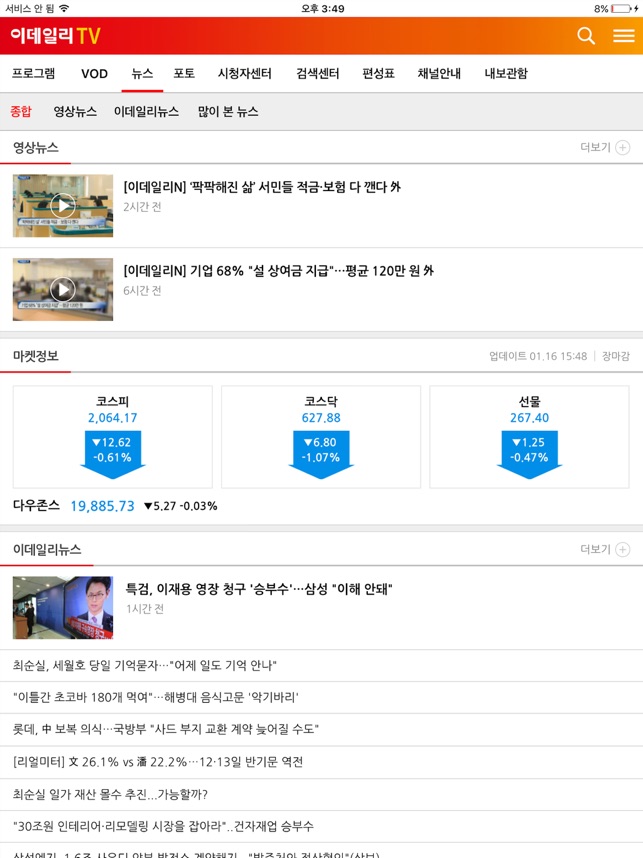Viewport: 643px width, 858px height.
Task: Select the 많이 본 뉴스 sub-tab
Action: [x=228, y=112]
